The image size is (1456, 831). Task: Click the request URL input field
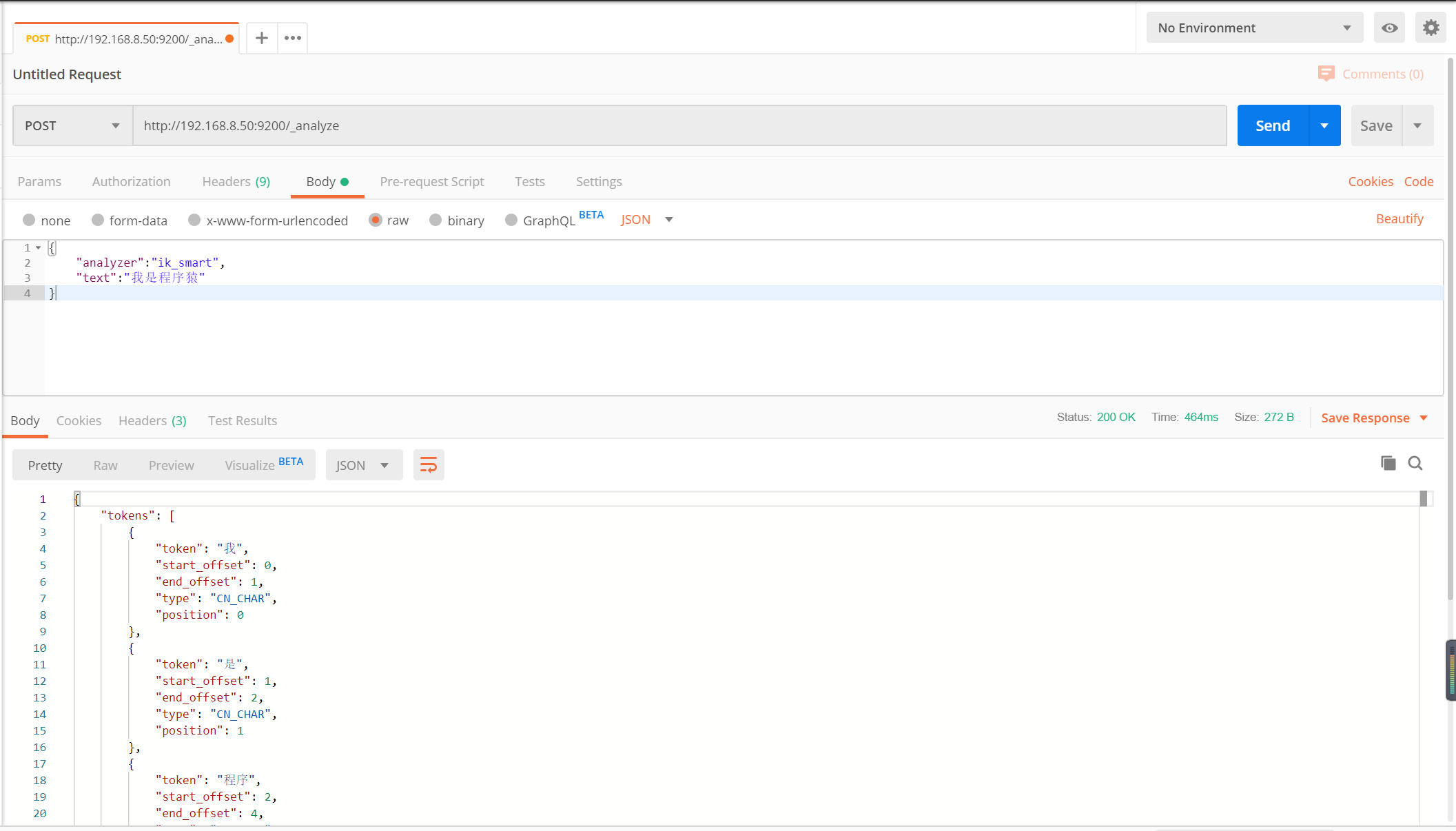[x=679, y=125]
